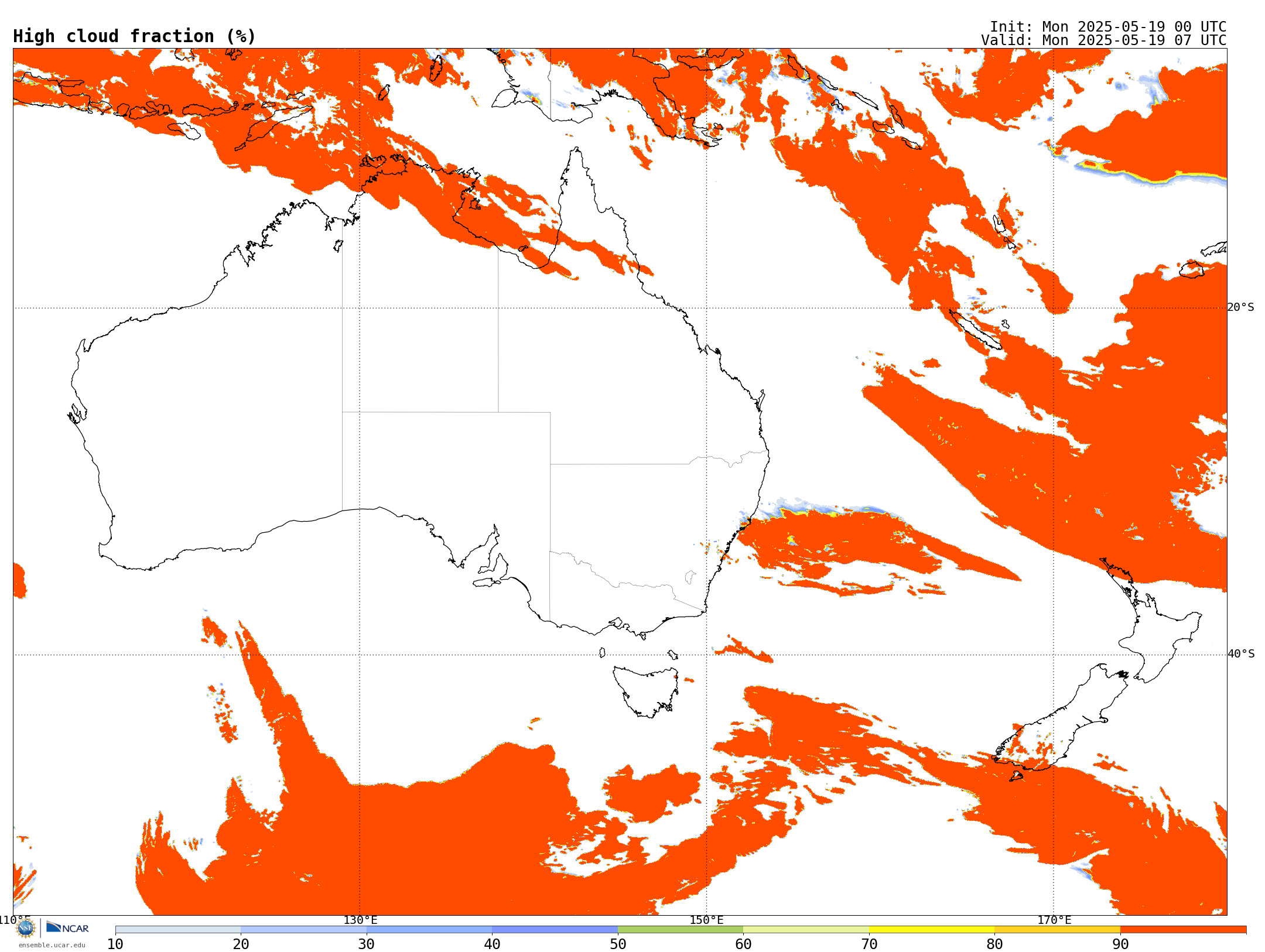Click the 70–80 yellow colorbar segment
Viewport: 1265px width, 952px height.
pyautogui.click(x=932, y=930)
